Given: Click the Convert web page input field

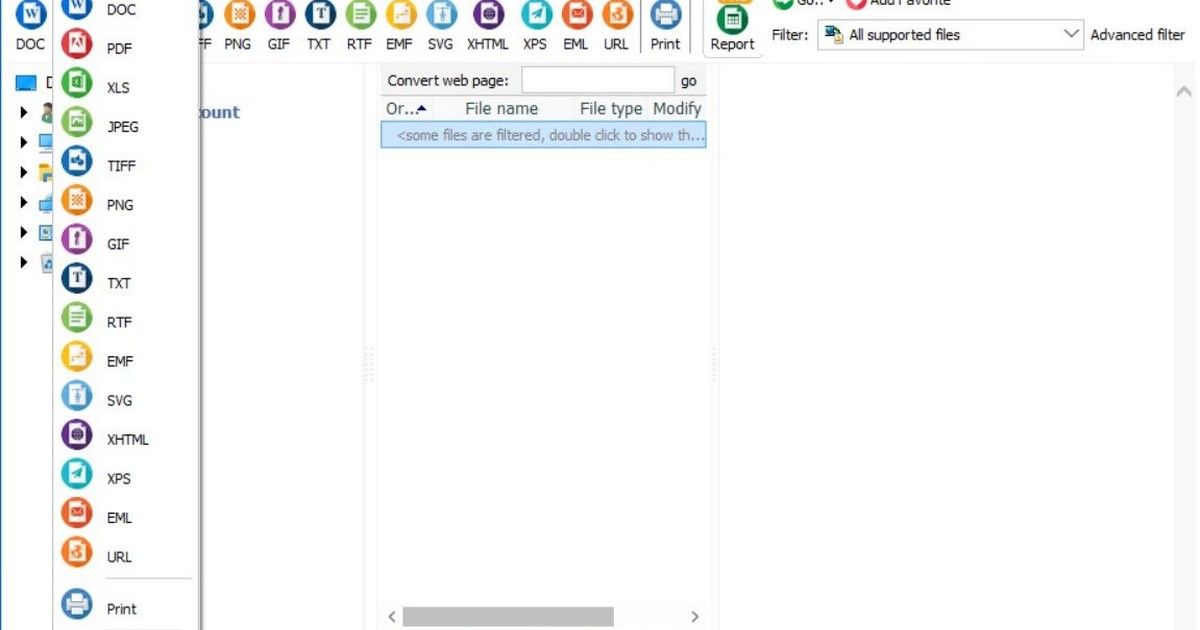Looking at the screenshot, I should pos(598,80).
